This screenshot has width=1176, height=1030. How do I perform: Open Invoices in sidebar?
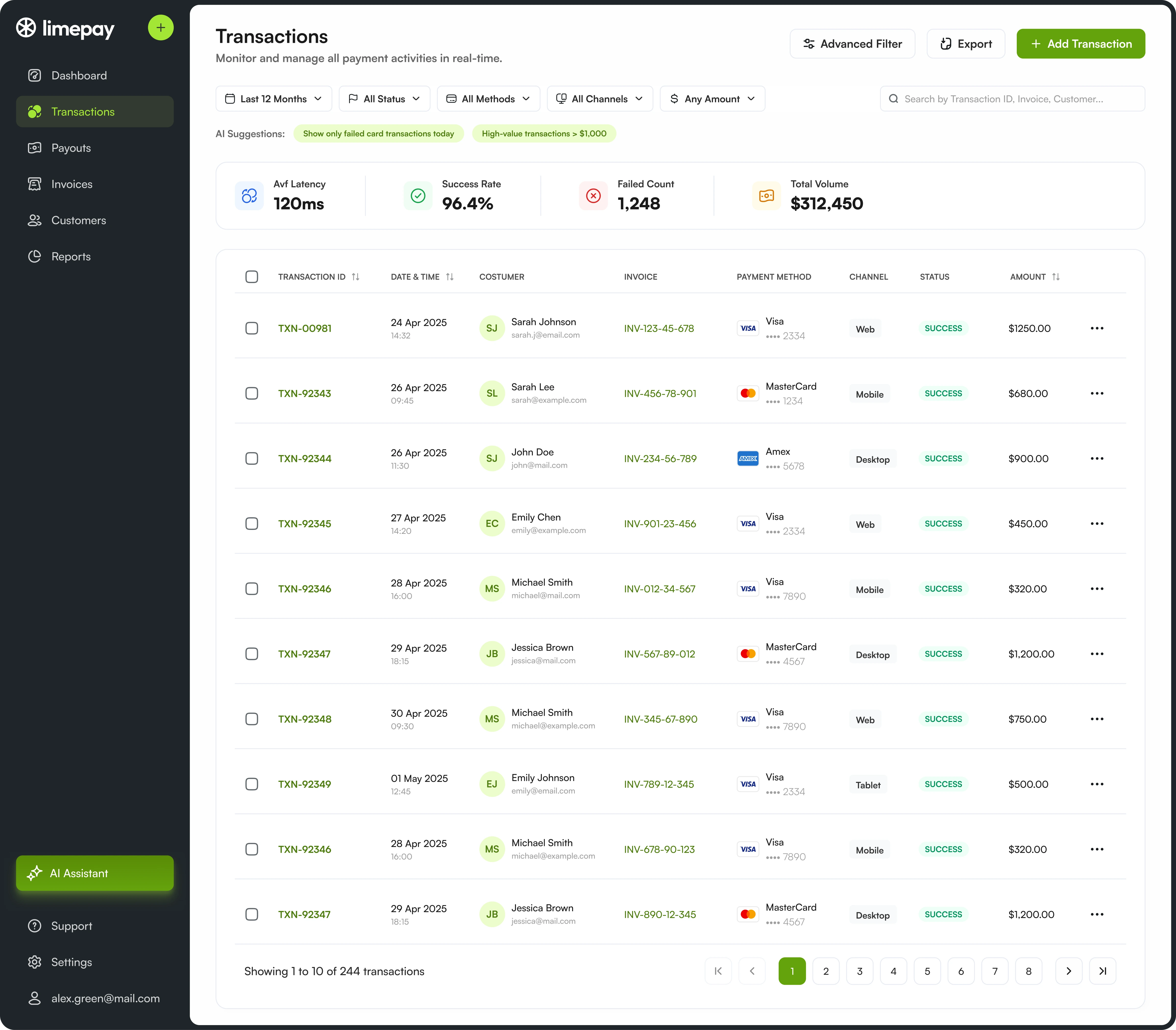point(95,184)
